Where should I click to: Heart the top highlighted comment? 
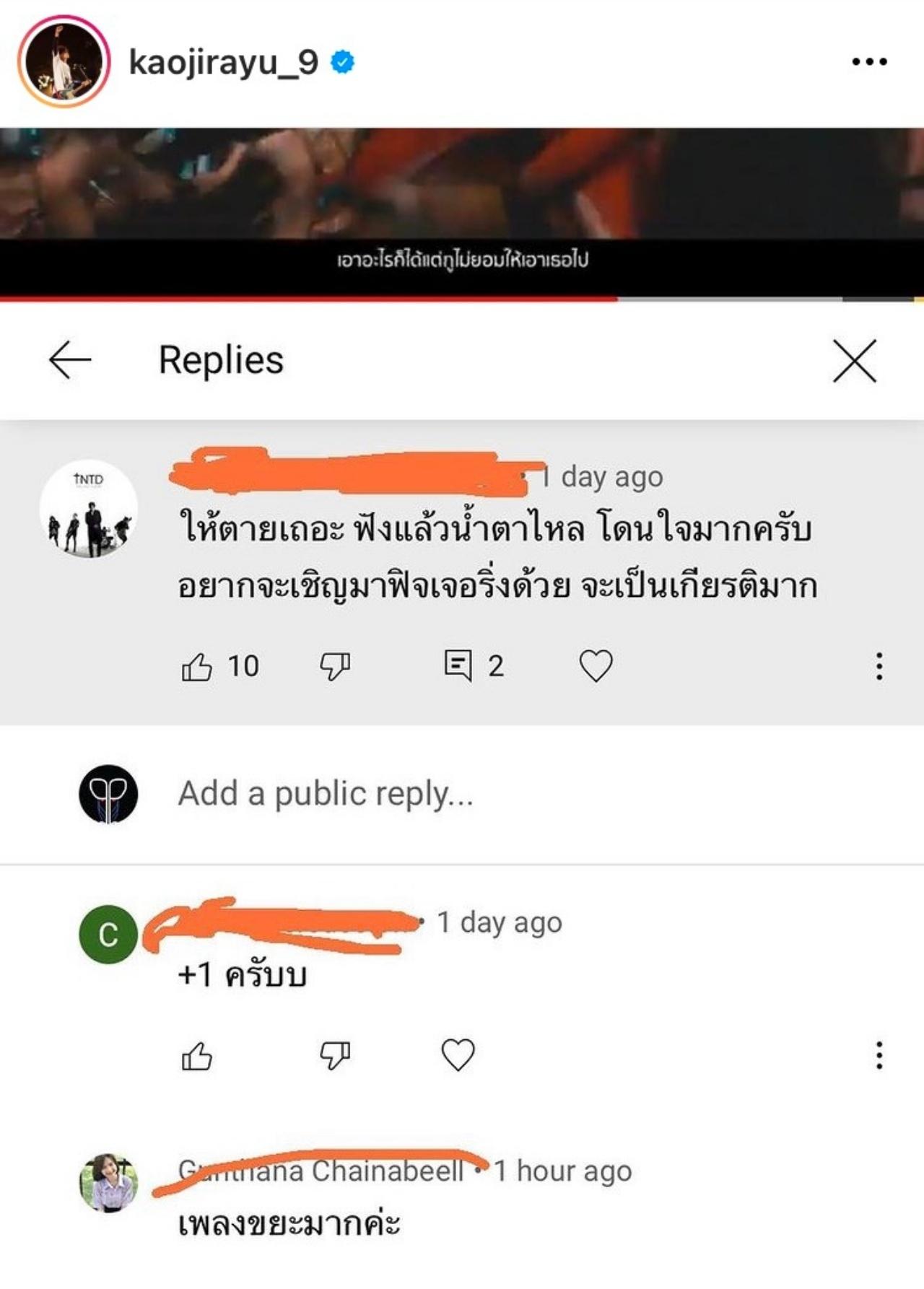596,665
